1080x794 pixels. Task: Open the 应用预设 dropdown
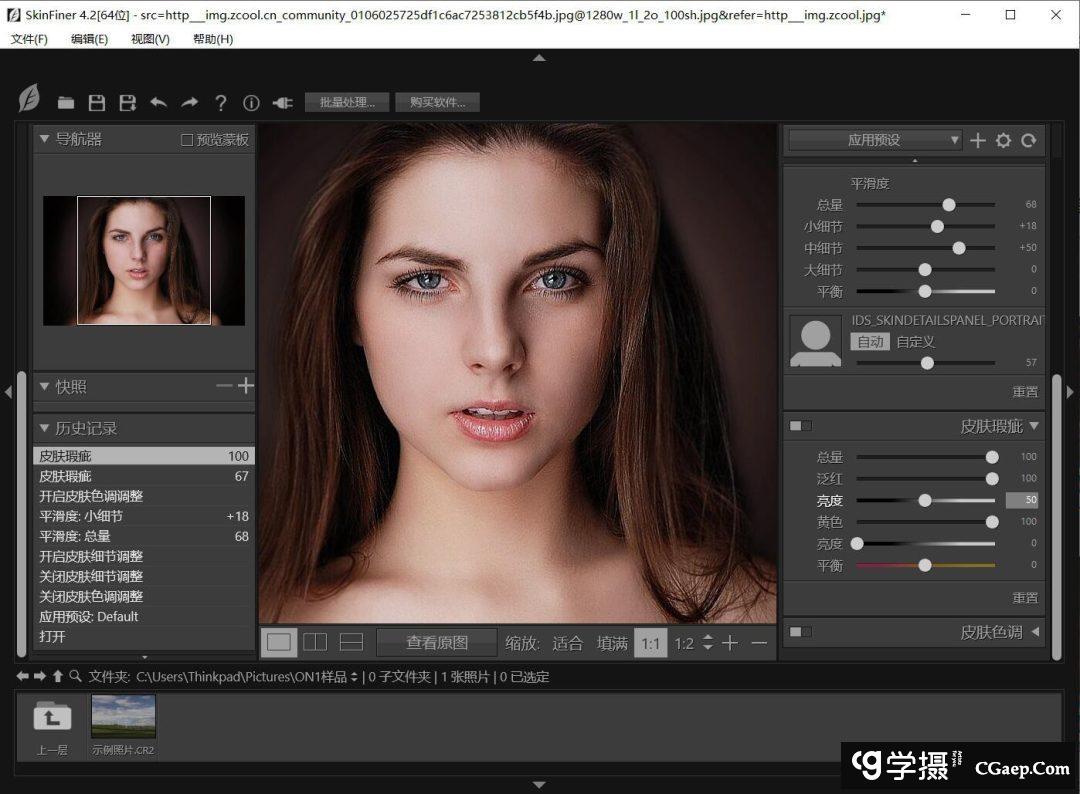[874, 140]
